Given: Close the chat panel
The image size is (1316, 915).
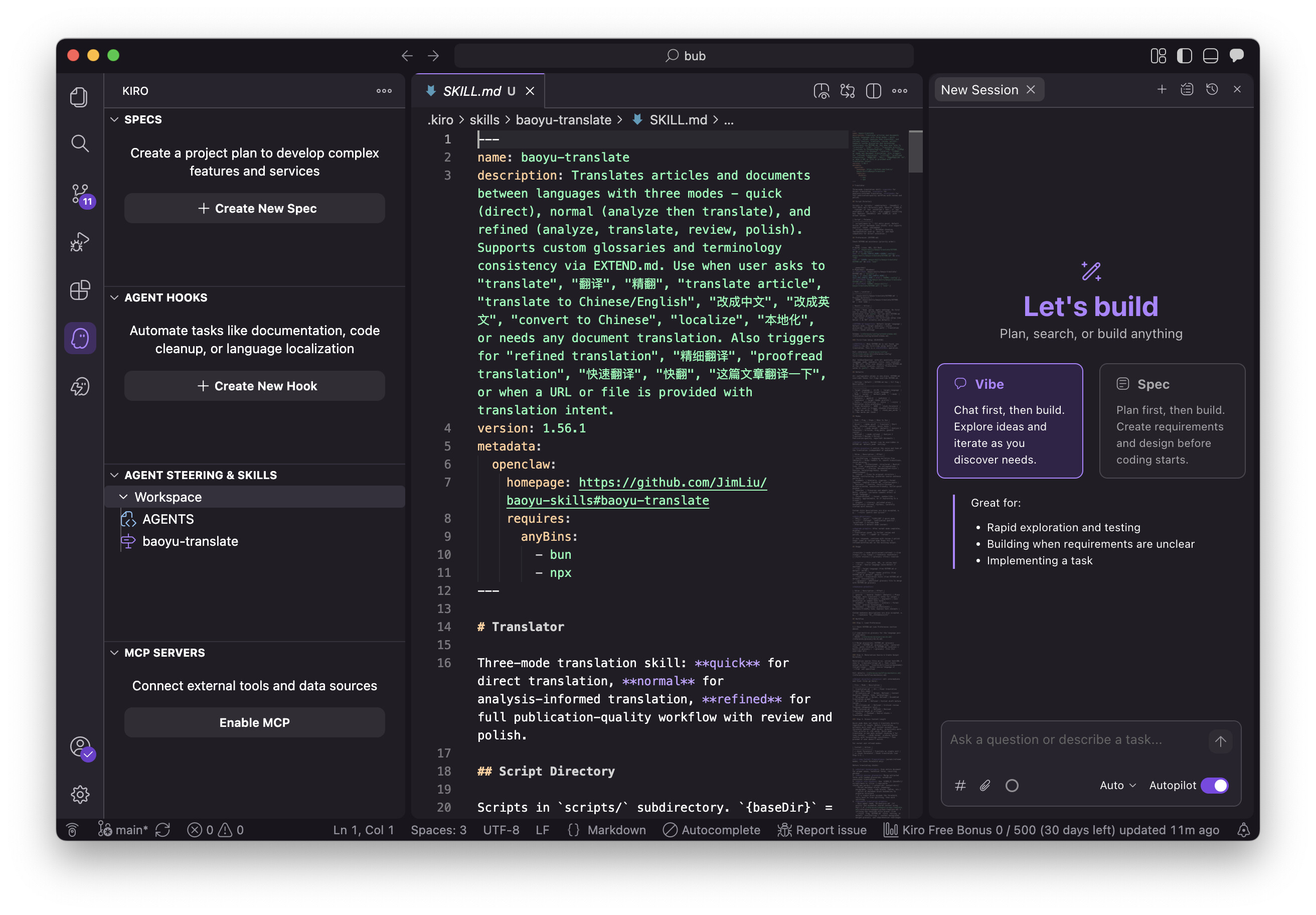Looking at the screenshot, I should (1237, 89).
